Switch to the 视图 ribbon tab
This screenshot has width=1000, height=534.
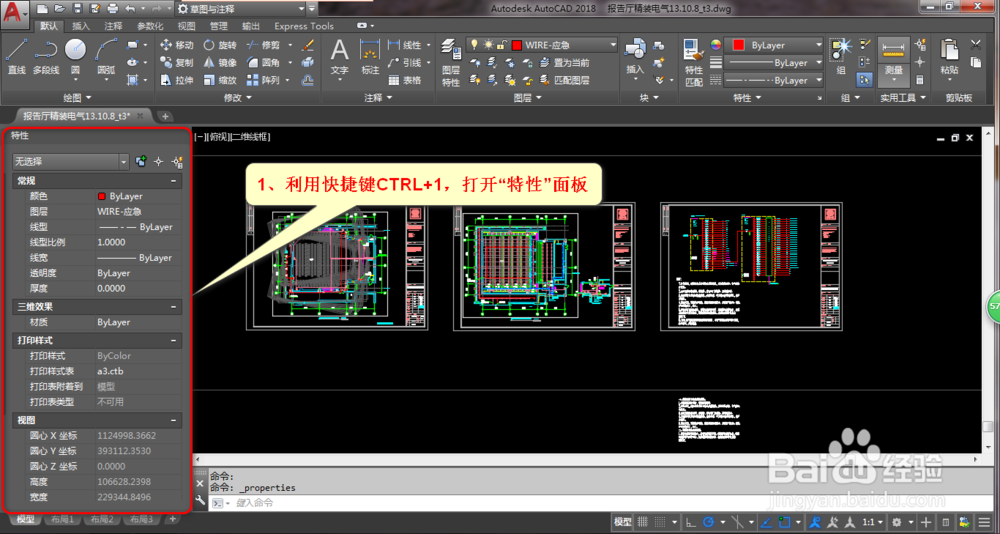186,26
